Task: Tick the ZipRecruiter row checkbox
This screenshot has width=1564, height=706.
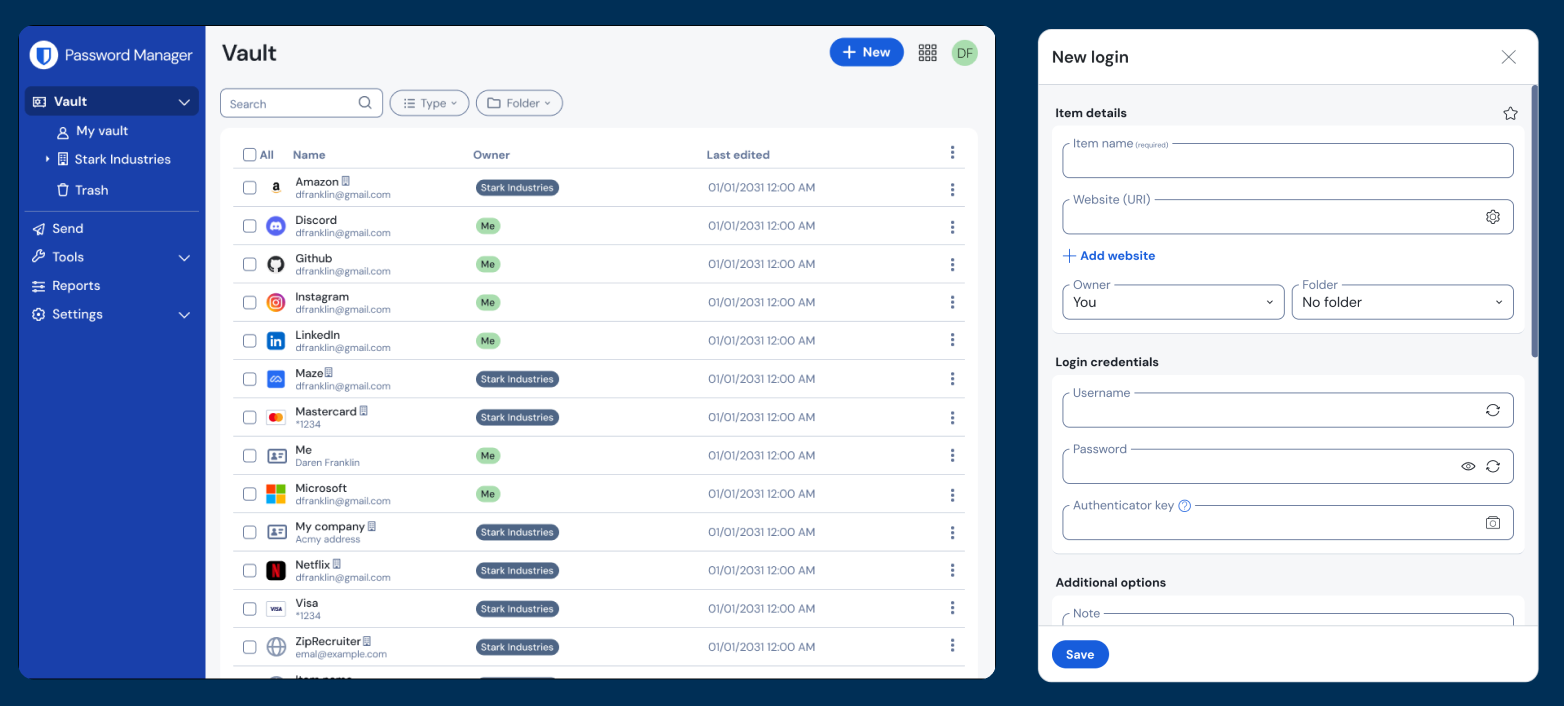Action: 250,647
